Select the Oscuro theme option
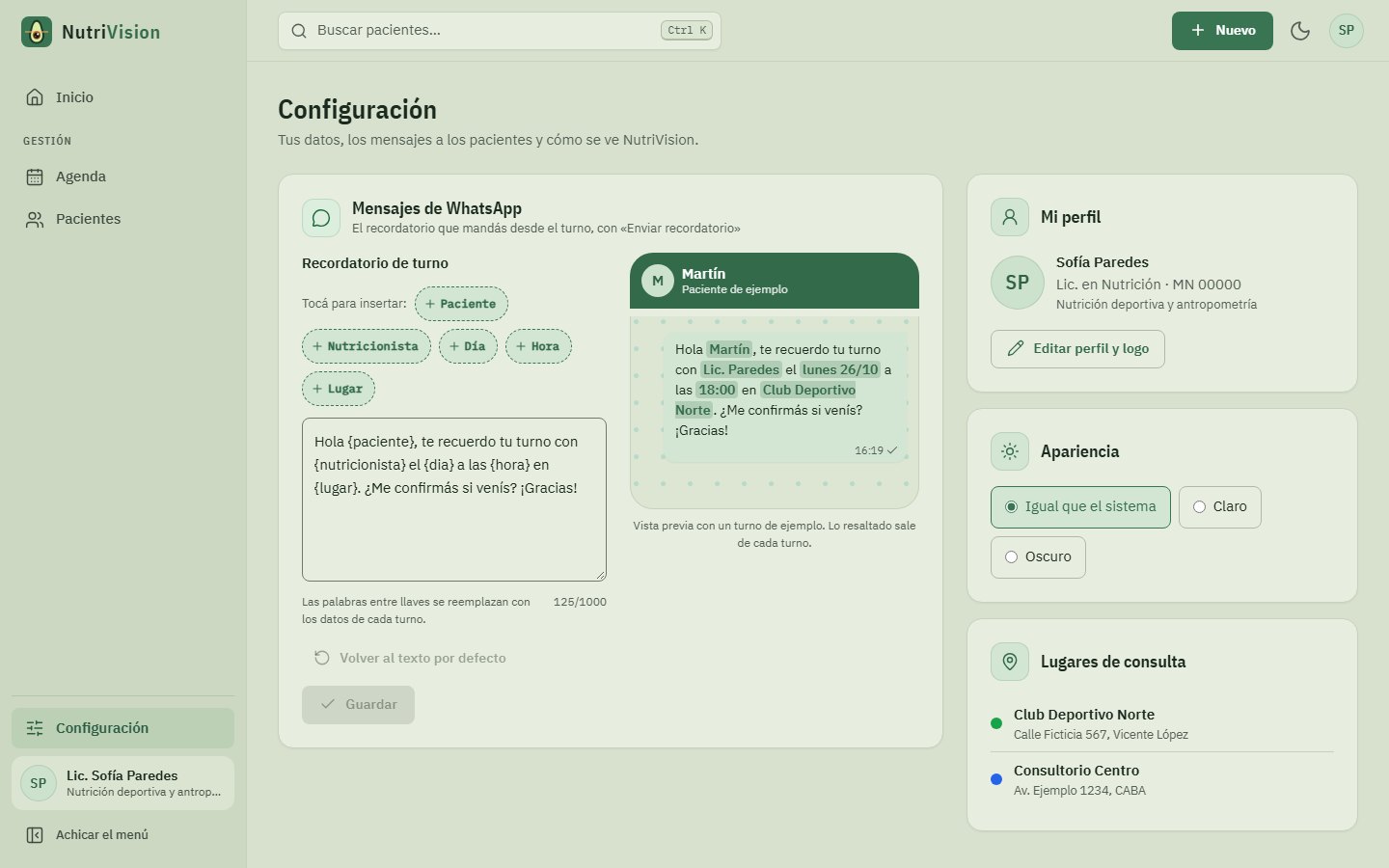 click(1038, 557)
